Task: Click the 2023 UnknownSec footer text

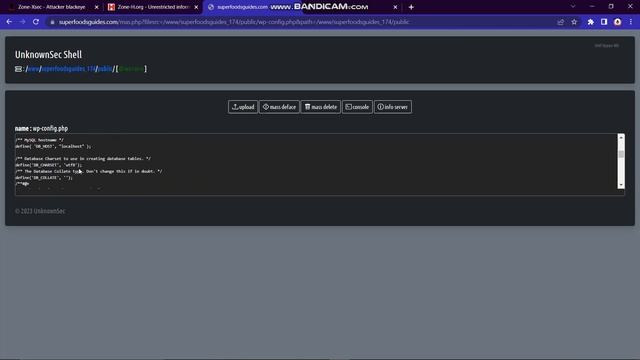Action: [40, 211]
